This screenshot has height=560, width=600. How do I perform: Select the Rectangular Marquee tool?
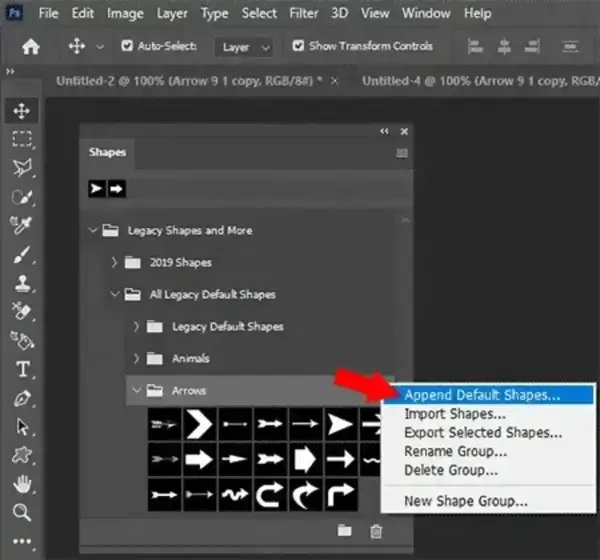(x=22, y=139)
